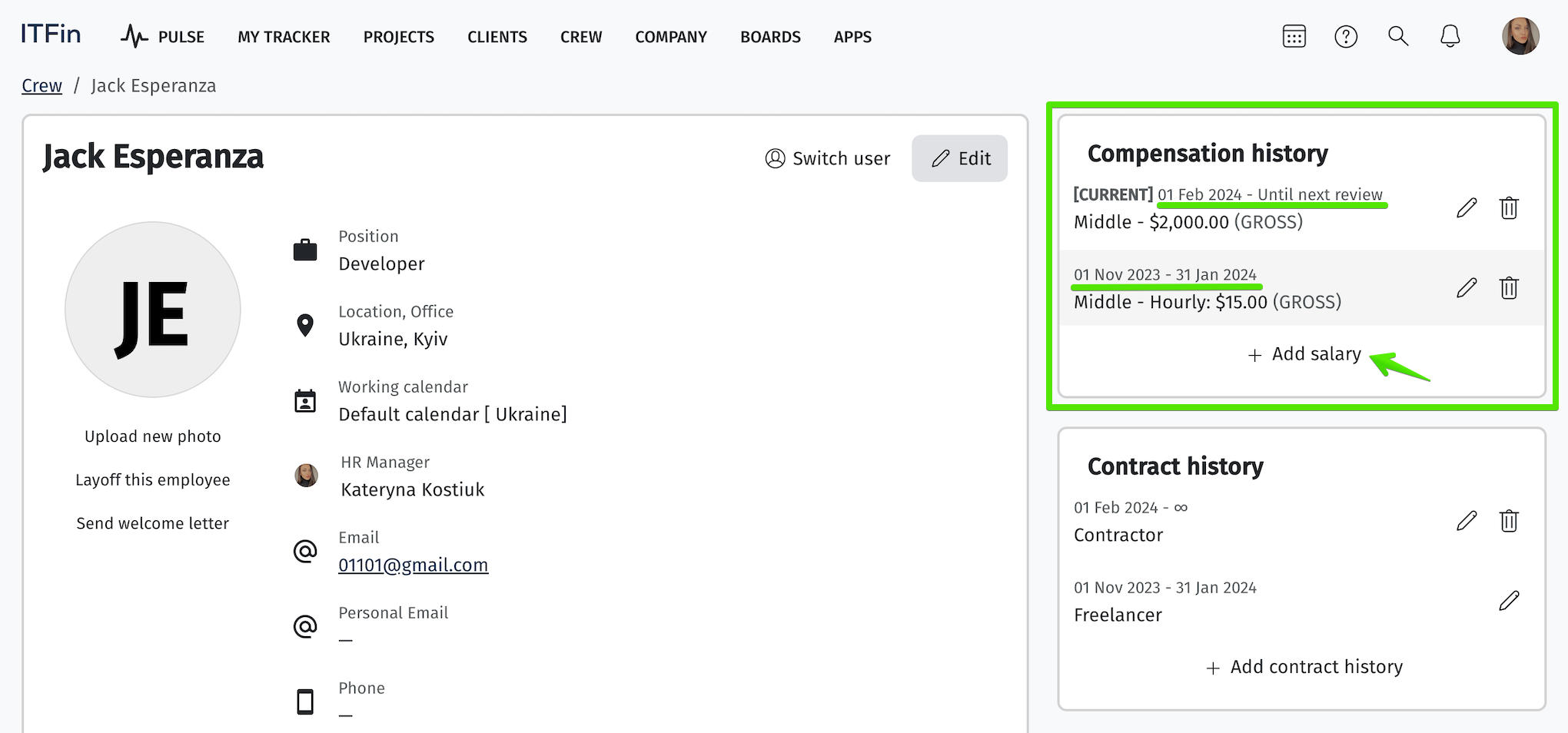Click Default calendar [ Ukraine] value

pos(453,414)
